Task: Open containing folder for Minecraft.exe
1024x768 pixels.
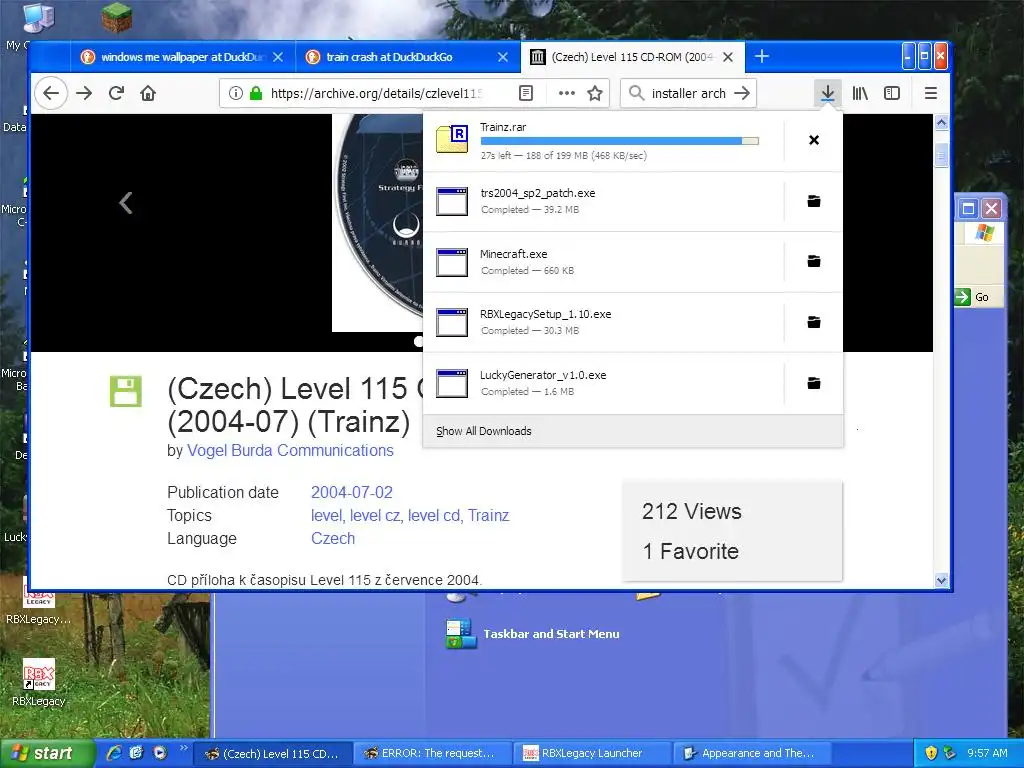Action: point(814,261)
